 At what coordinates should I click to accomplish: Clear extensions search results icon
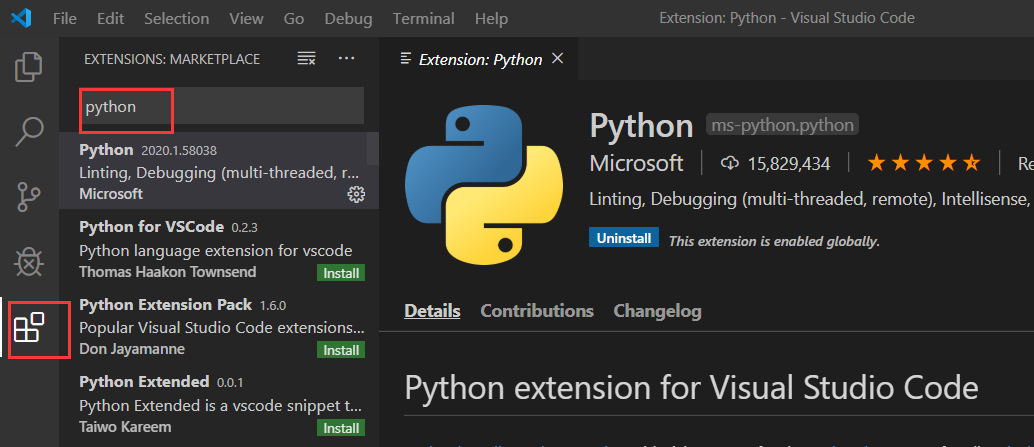[x=307, y=59]
